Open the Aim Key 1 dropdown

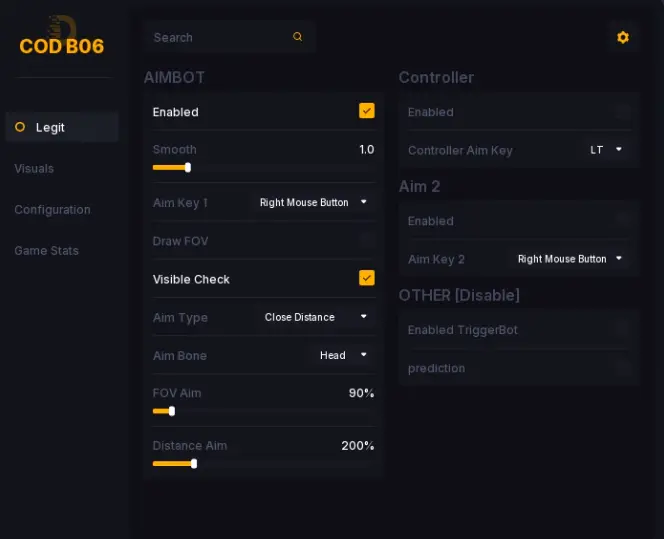pyautogui.click(x=313, y=202)
